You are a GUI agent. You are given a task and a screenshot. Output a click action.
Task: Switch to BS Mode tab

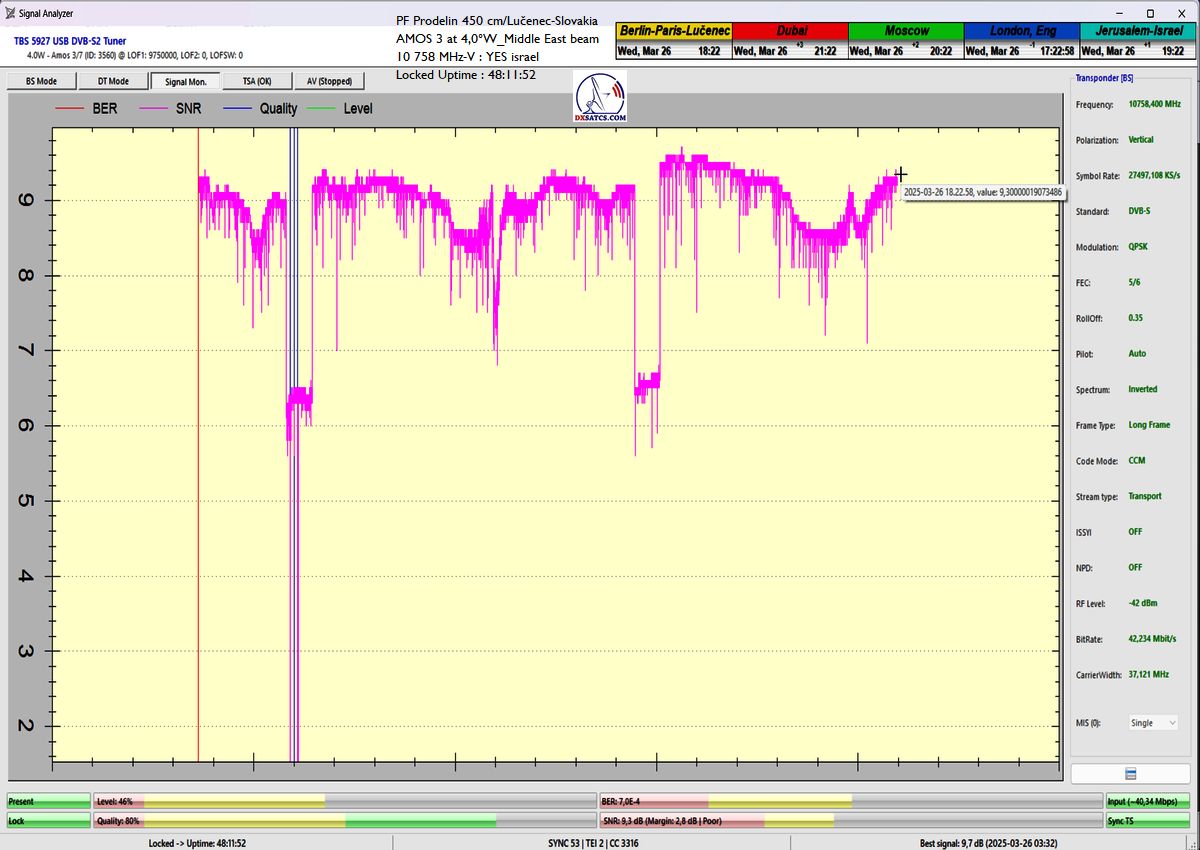point(41,81)
